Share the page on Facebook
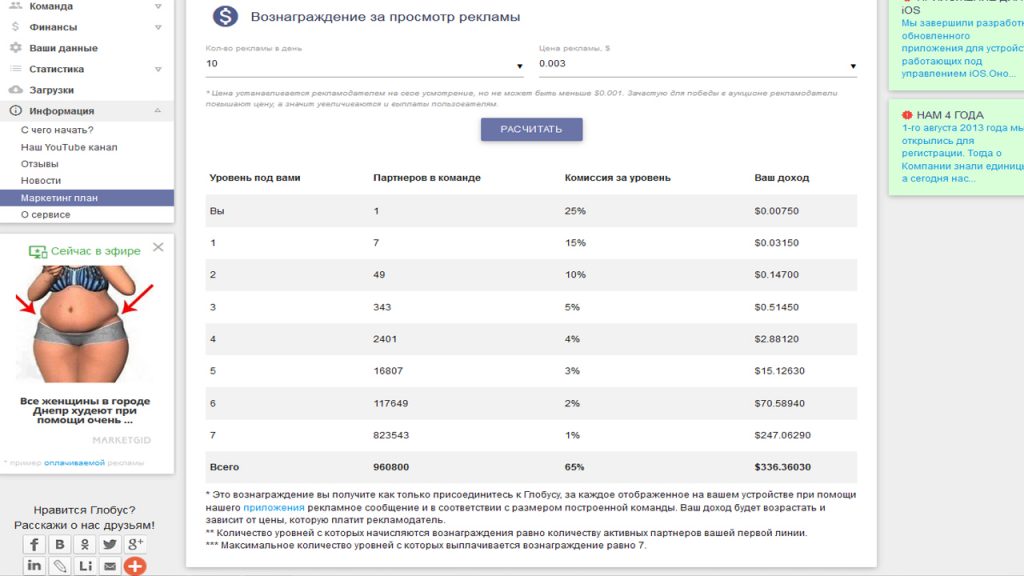Image resolution: width=1024 pixels, height=576 pixels. pos(34,545)
